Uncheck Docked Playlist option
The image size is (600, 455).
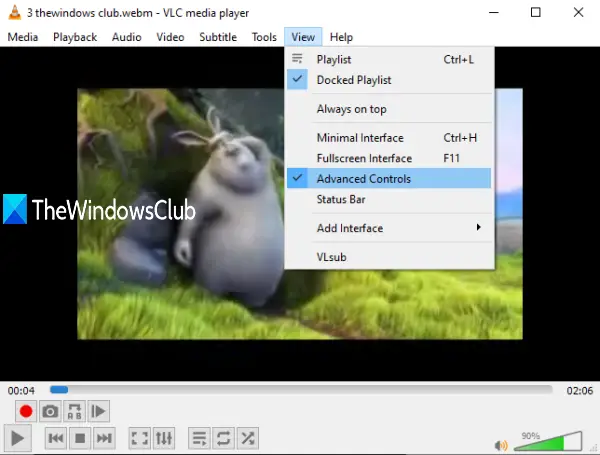(x=389, y=80)
